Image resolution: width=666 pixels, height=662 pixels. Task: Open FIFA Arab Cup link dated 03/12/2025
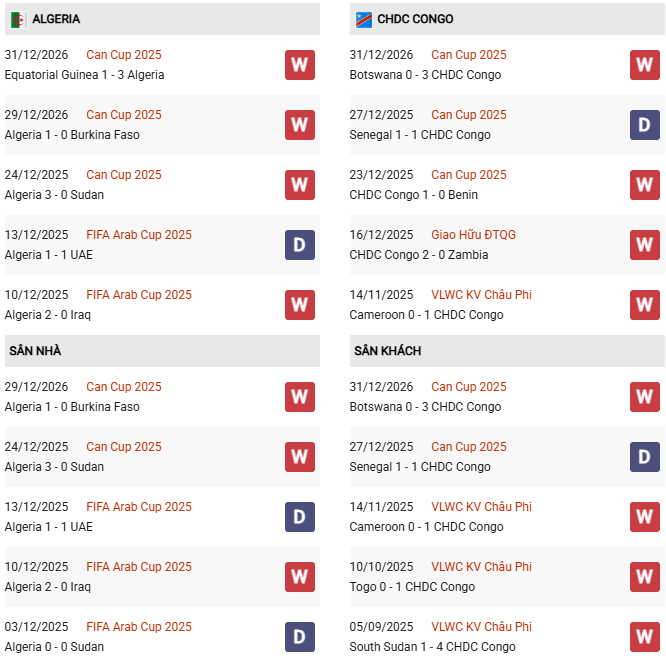pos(139,627)
